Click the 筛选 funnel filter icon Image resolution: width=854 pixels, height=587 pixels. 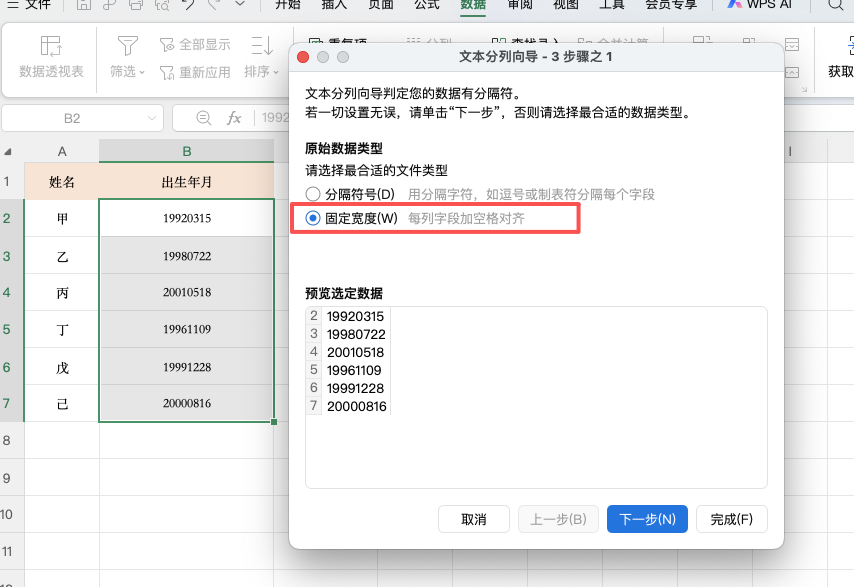(127, 46)
